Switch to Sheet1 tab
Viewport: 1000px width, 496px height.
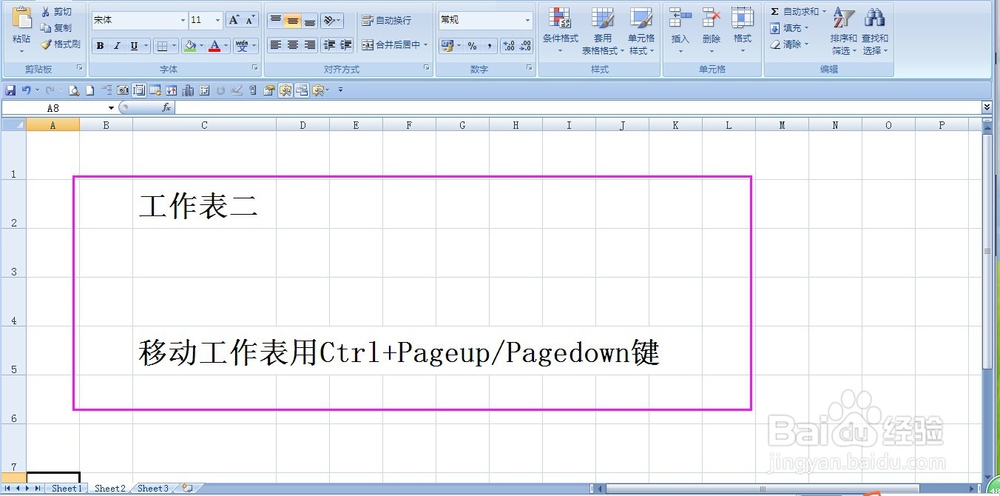[x=67, y=488]
